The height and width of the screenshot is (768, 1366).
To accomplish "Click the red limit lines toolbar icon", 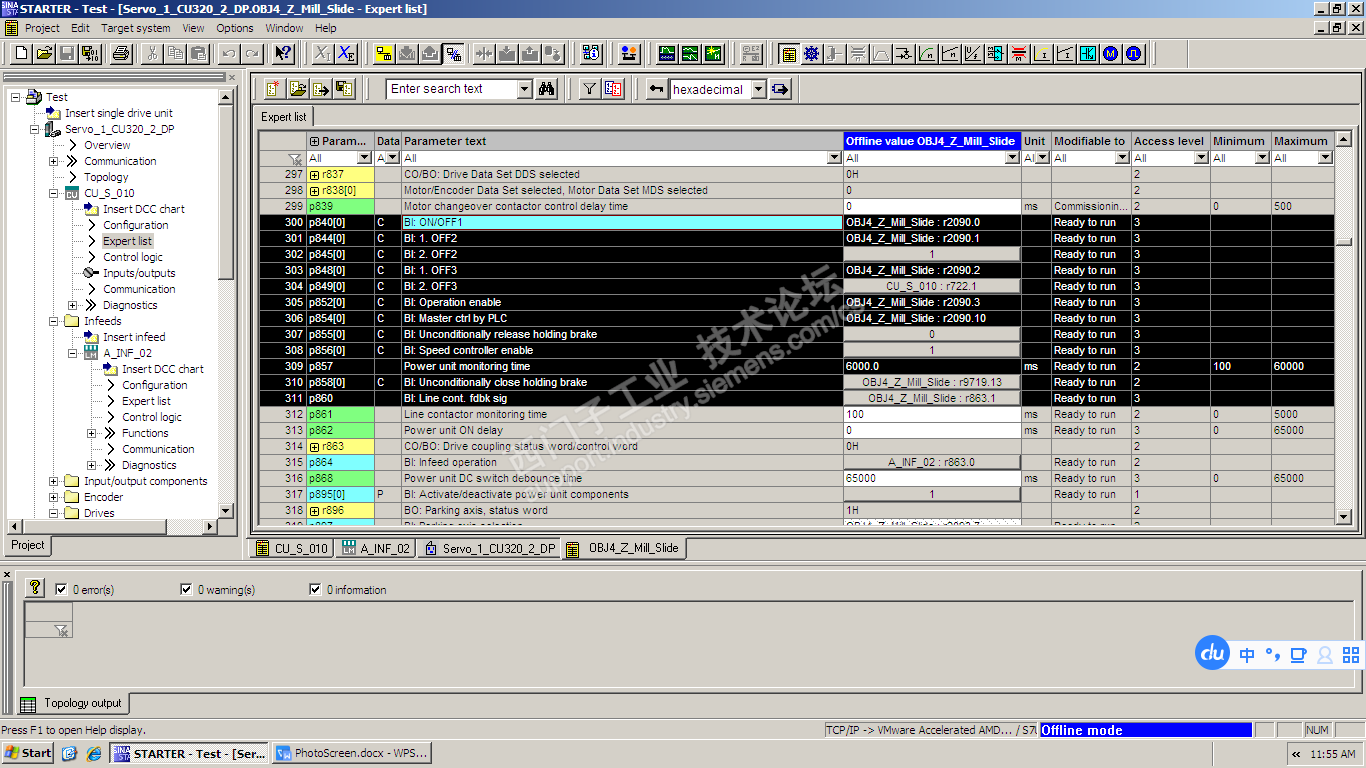I will [1019, 53].
